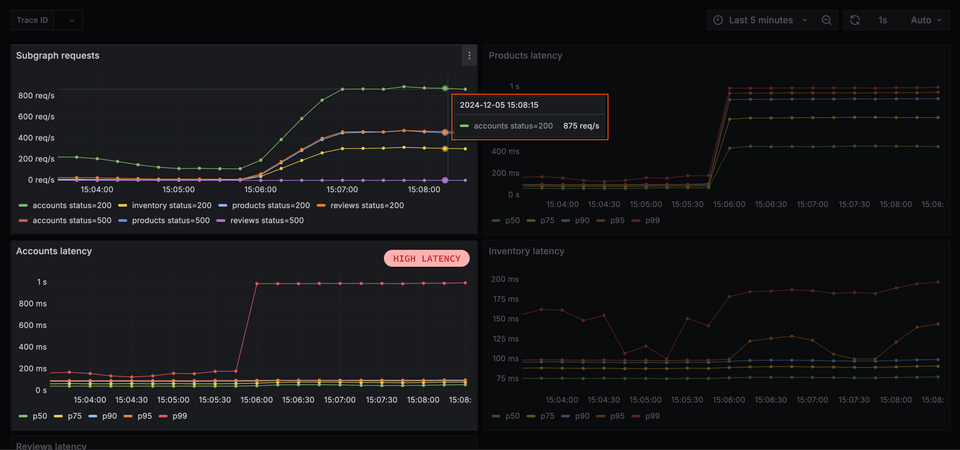Click the HIGH LATENCY alert badge
Image resolution: width=960 pixels, height=450 pixels.
point(427,258)
